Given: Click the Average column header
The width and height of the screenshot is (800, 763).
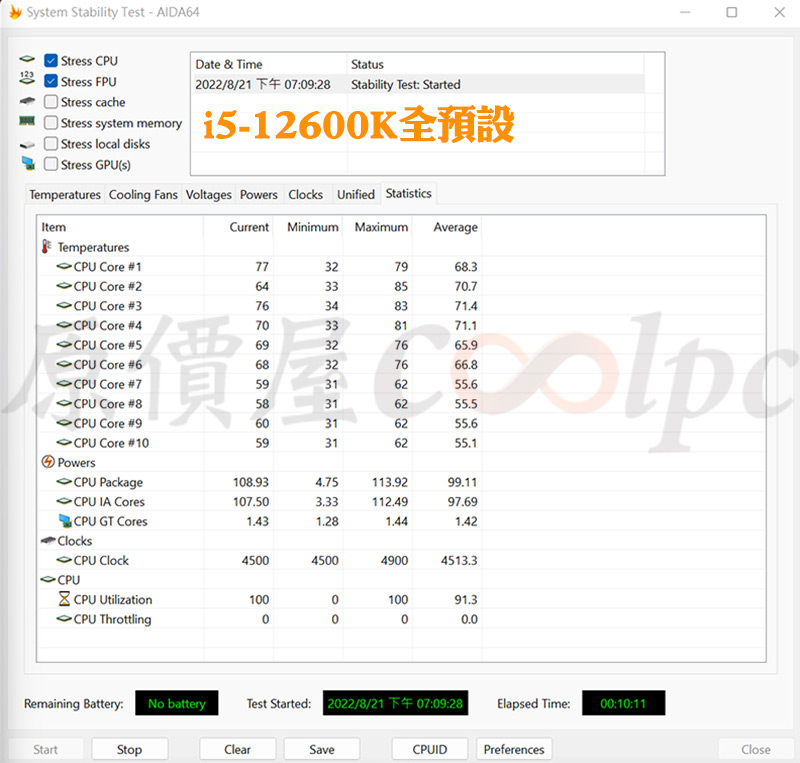Looking at the screenshot, I should click(447, 227).
